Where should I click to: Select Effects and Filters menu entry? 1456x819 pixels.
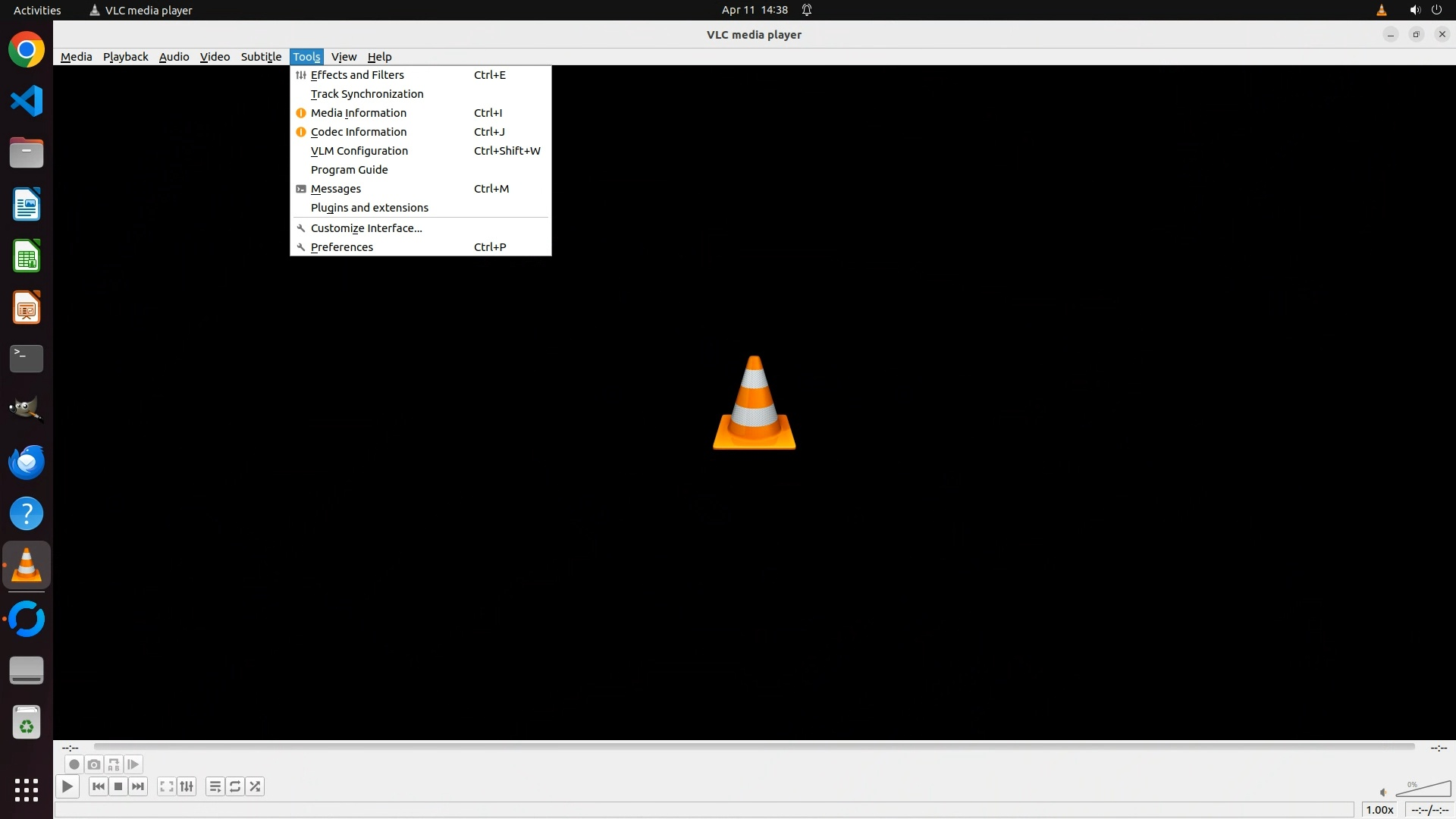[x=357, y=75]
